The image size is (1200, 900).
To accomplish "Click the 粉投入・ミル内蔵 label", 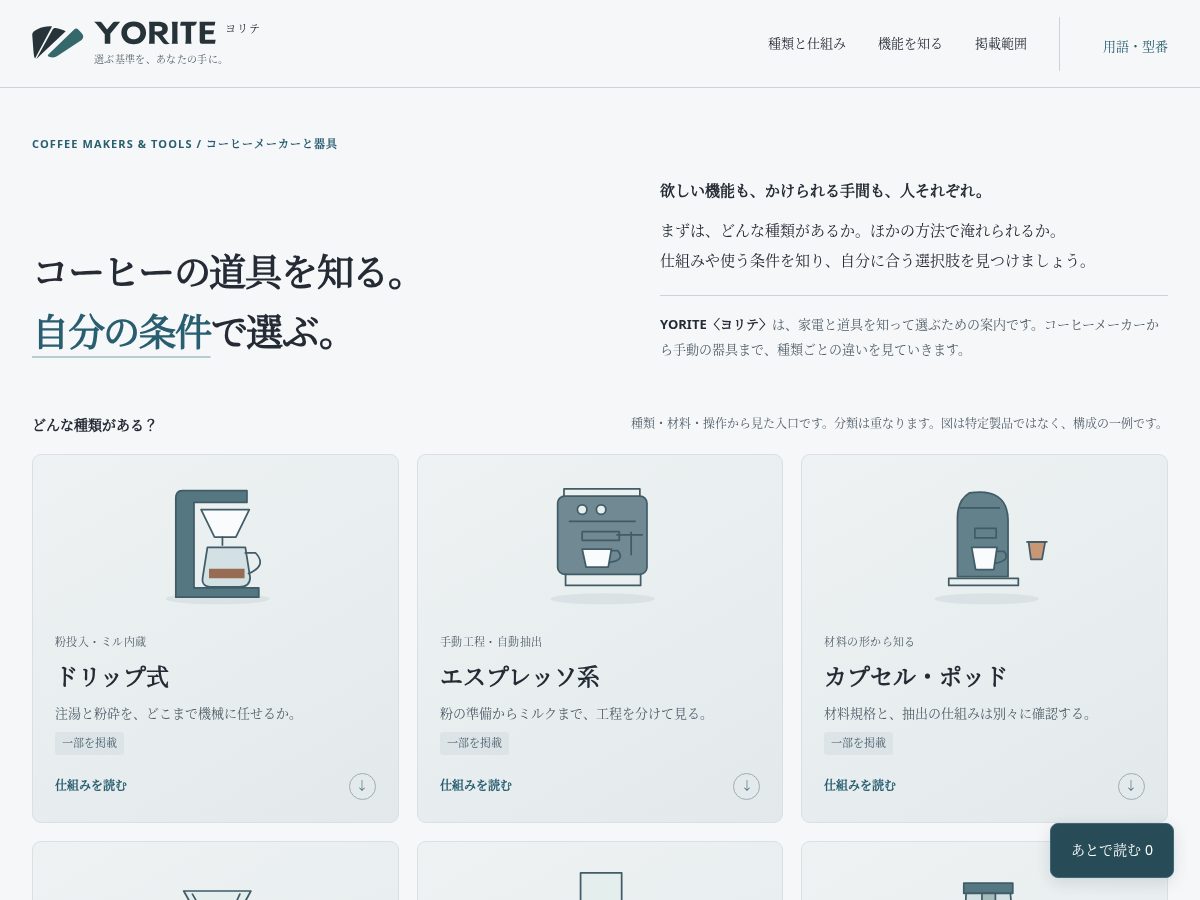I will coord(101,642).
